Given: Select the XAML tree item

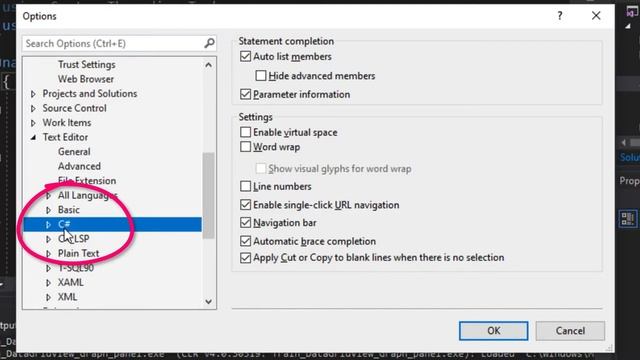Looking at the screenshot, I should point(71,282).
